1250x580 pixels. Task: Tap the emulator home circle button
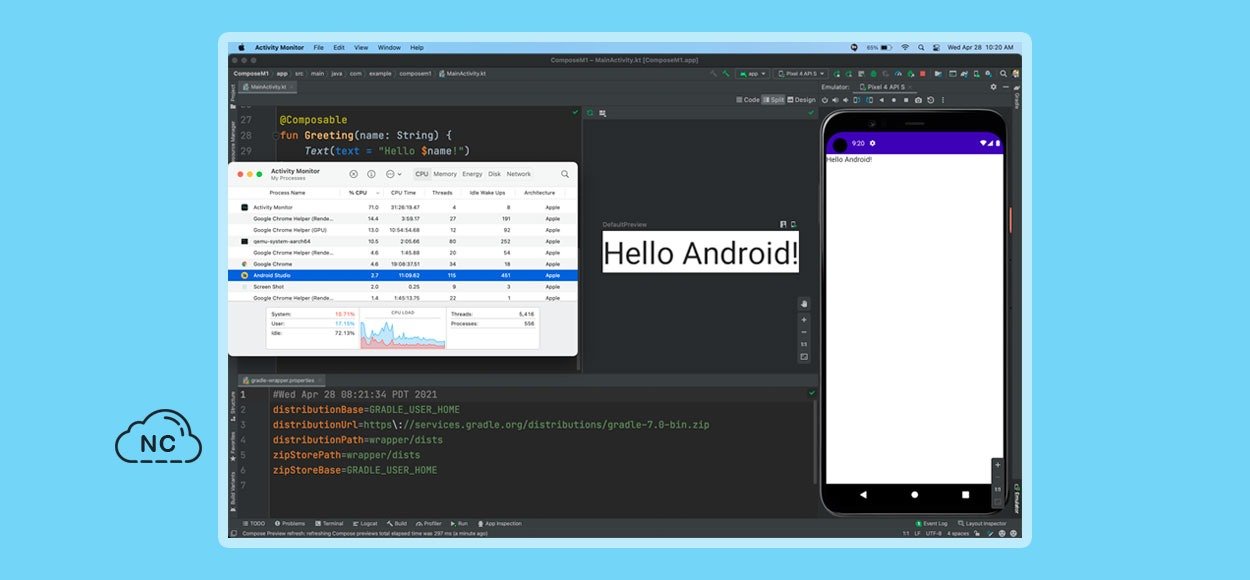914,494
